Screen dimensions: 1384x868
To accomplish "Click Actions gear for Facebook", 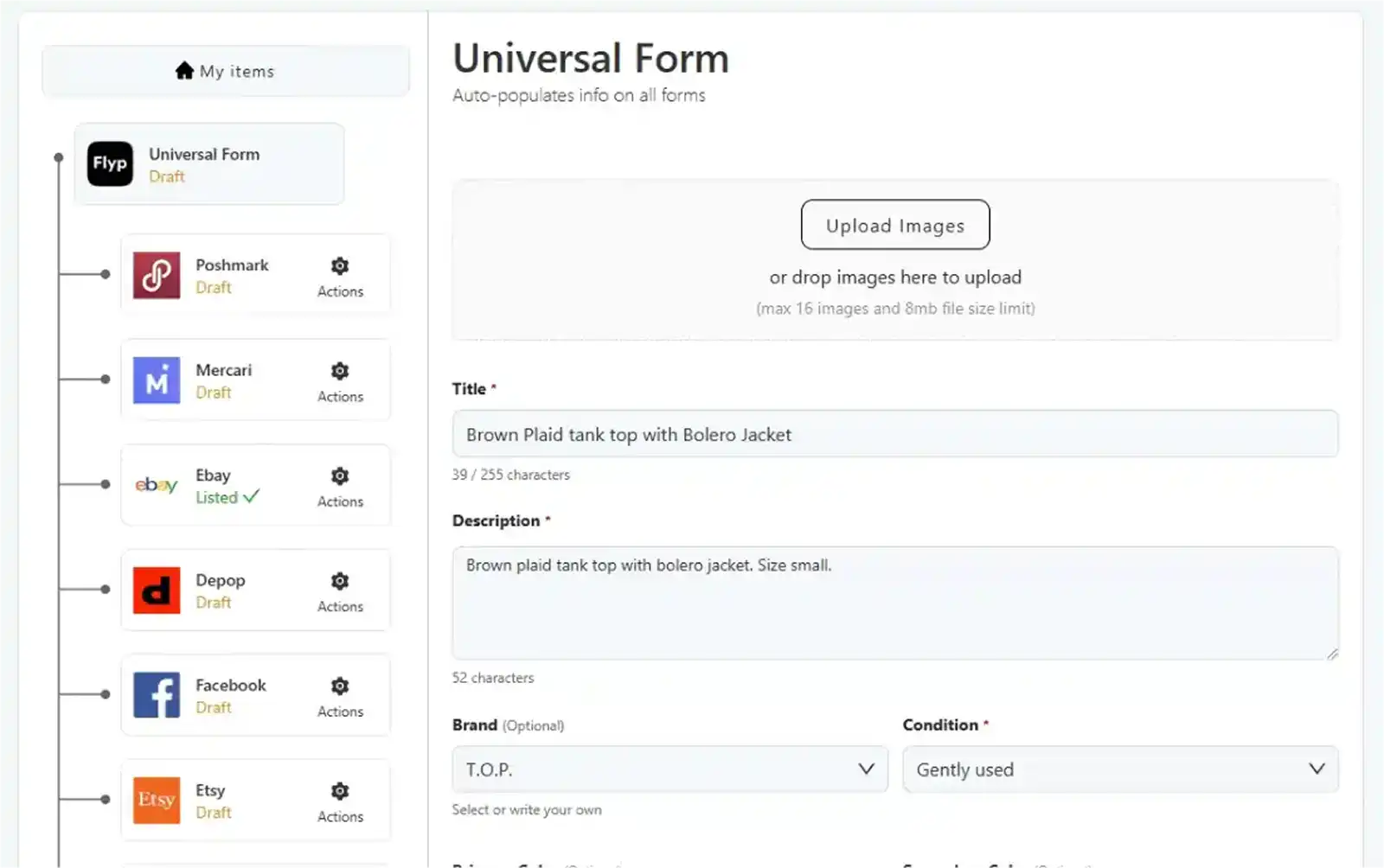I will click(x=339, y=686).
